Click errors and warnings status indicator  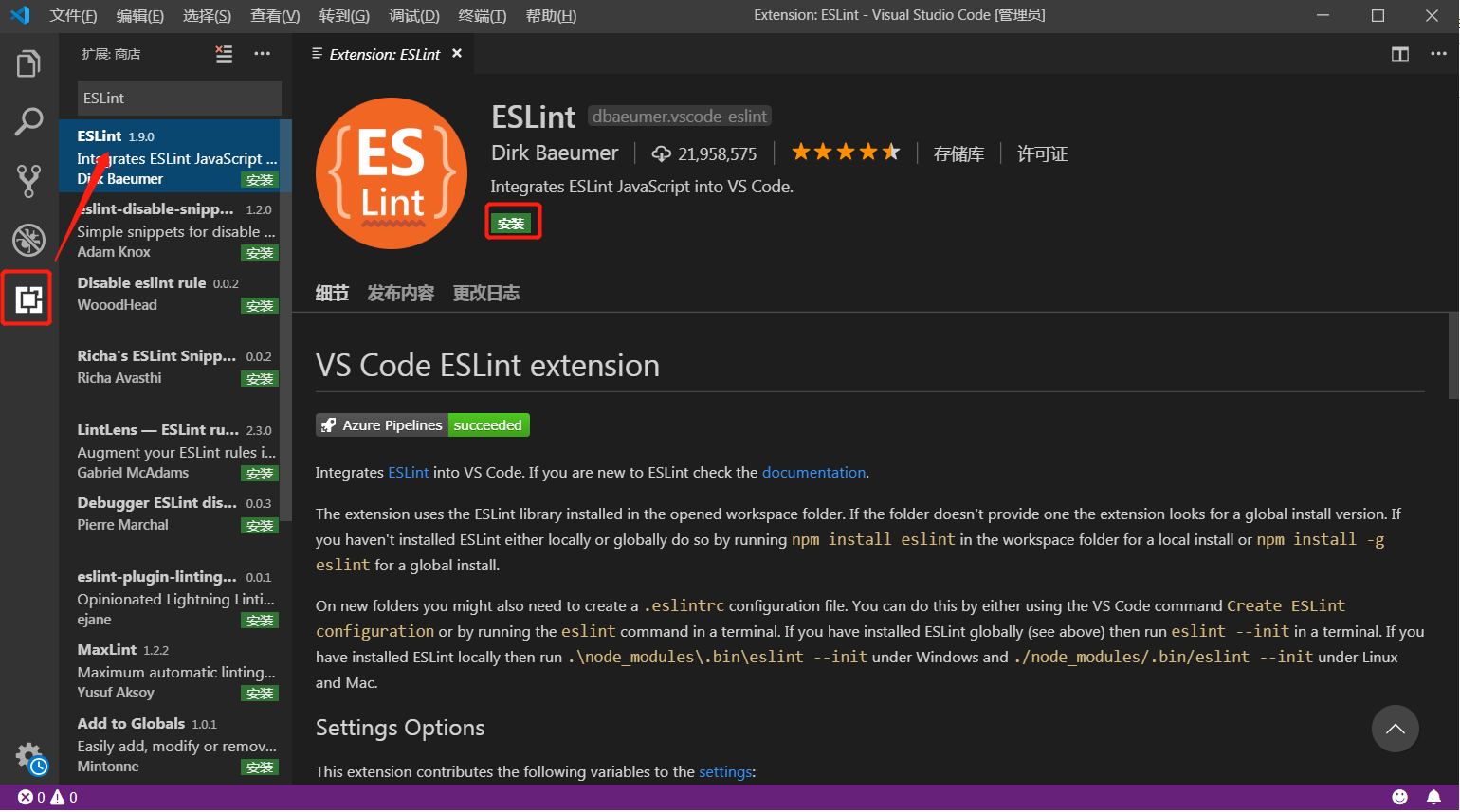coord(48,798)
